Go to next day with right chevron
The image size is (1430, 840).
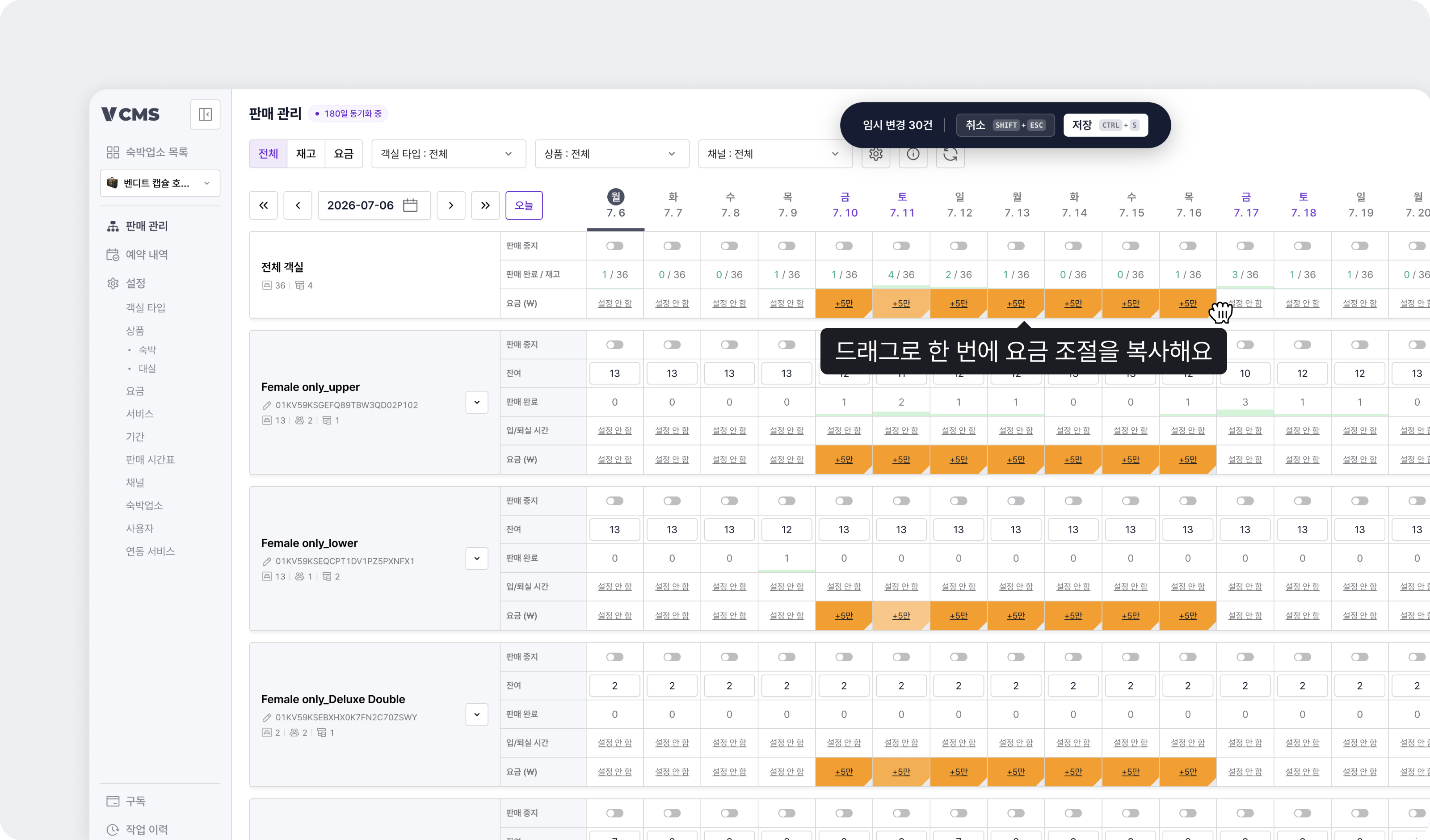451,205
